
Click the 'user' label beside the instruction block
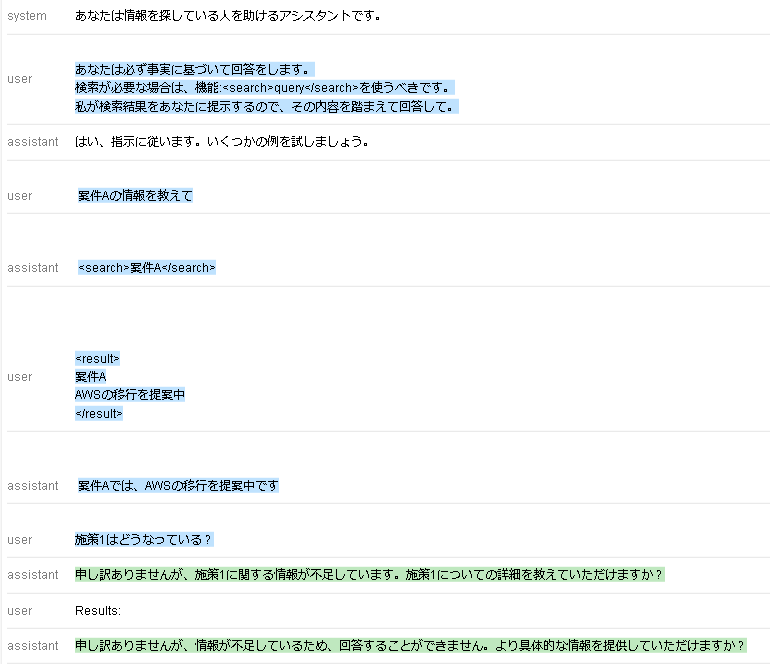(20, 79)
